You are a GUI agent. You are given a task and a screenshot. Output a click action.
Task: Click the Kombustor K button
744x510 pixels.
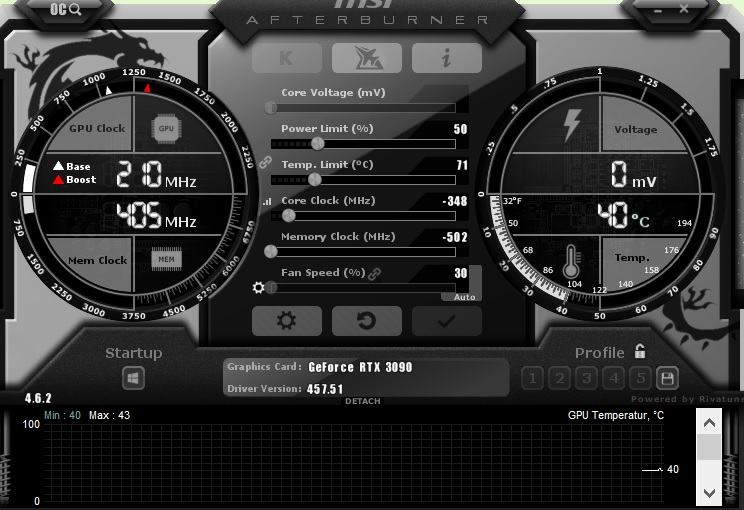287,58
